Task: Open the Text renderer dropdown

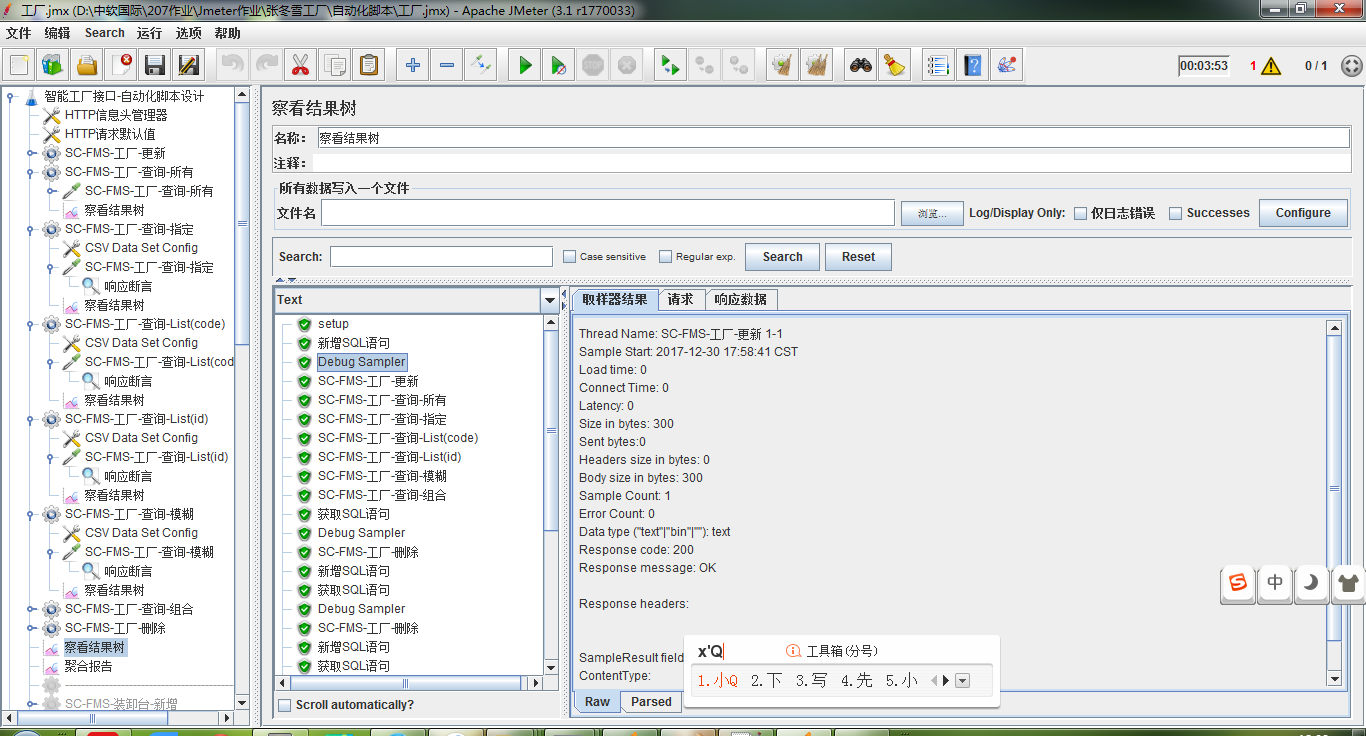Action: (x=549, y=300)
